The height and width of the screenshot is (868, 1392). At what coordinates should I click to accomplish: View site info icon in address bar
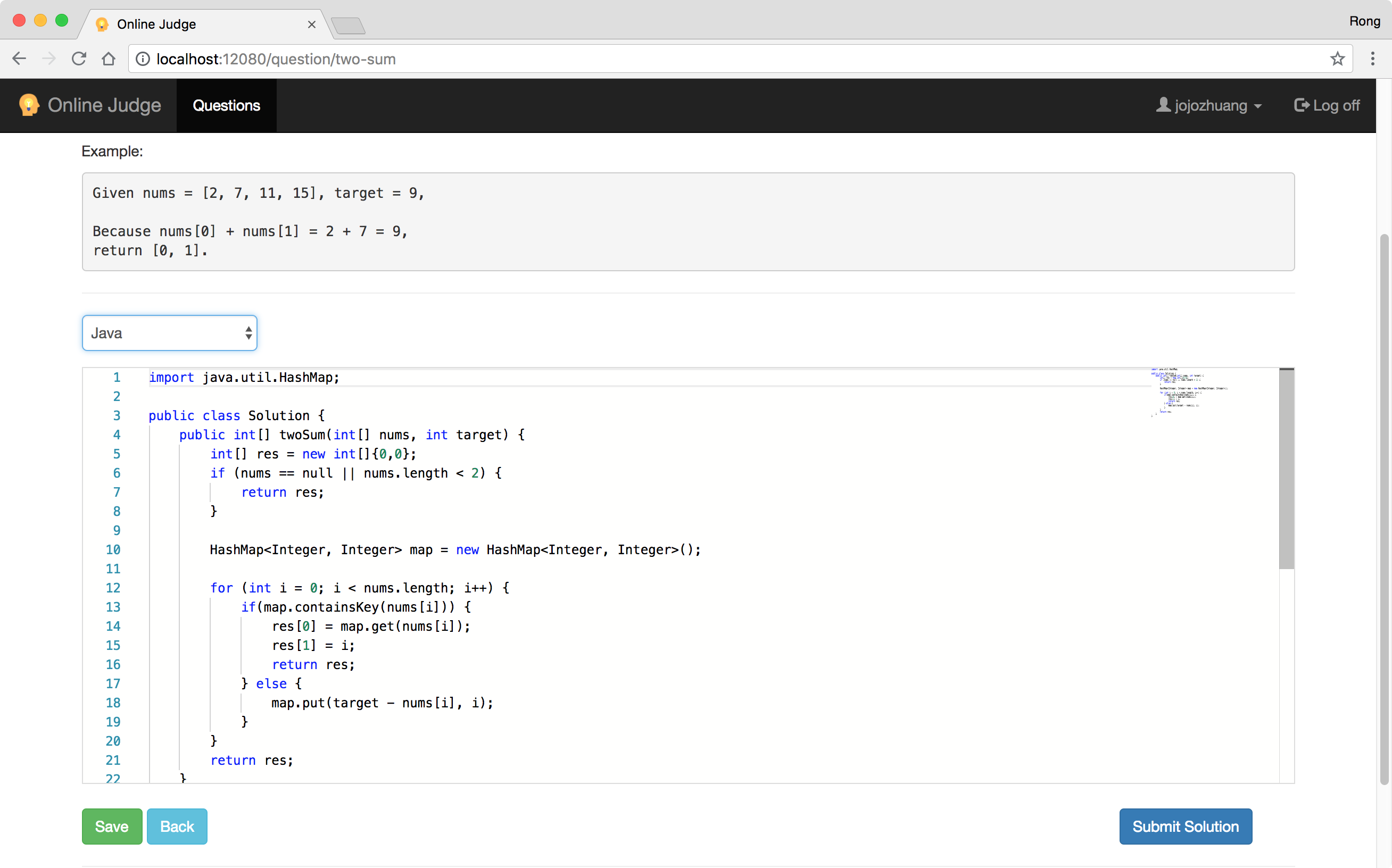(143, 59)
